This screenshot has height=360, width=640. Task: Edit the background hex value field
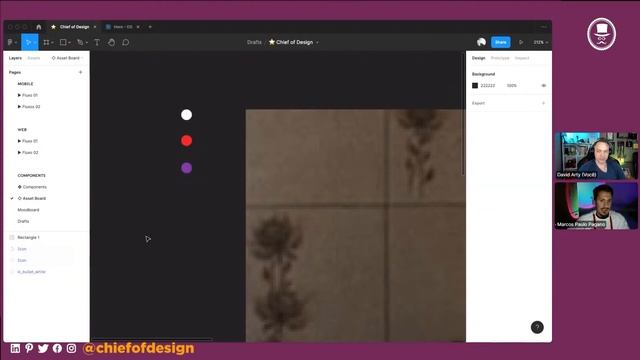(488, 86)
